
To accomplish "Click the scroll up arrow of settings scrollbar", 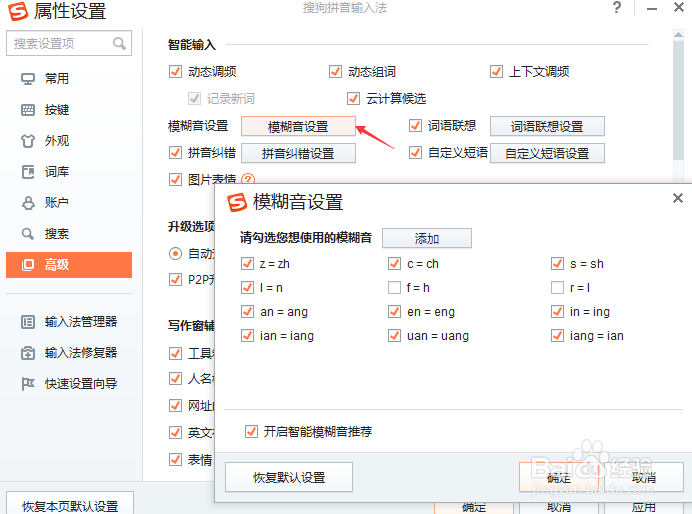I will pyautogui.click(x=678, y=34).
